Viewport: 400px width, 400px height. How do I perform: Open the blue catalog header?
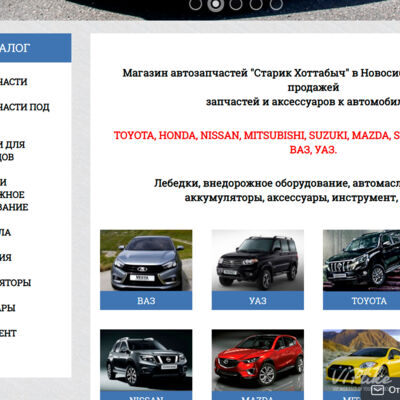tap(36, 48)
